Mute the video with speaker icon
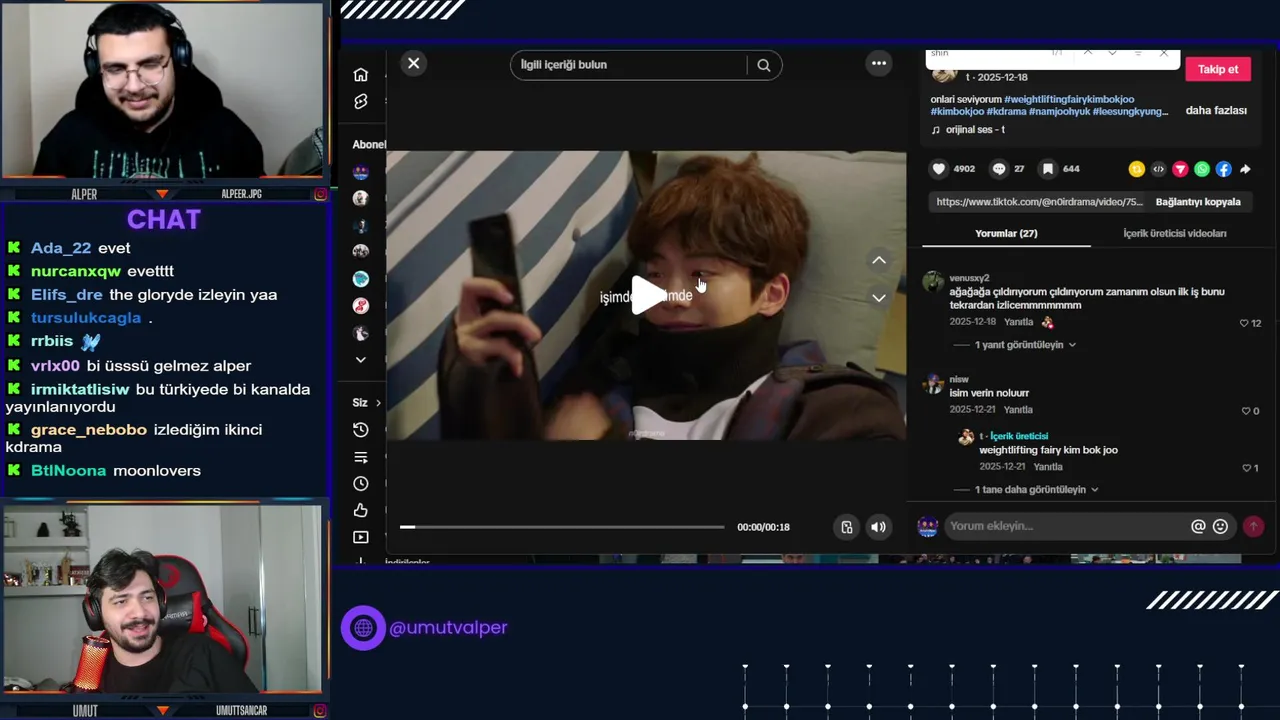 tap(878, 527)
